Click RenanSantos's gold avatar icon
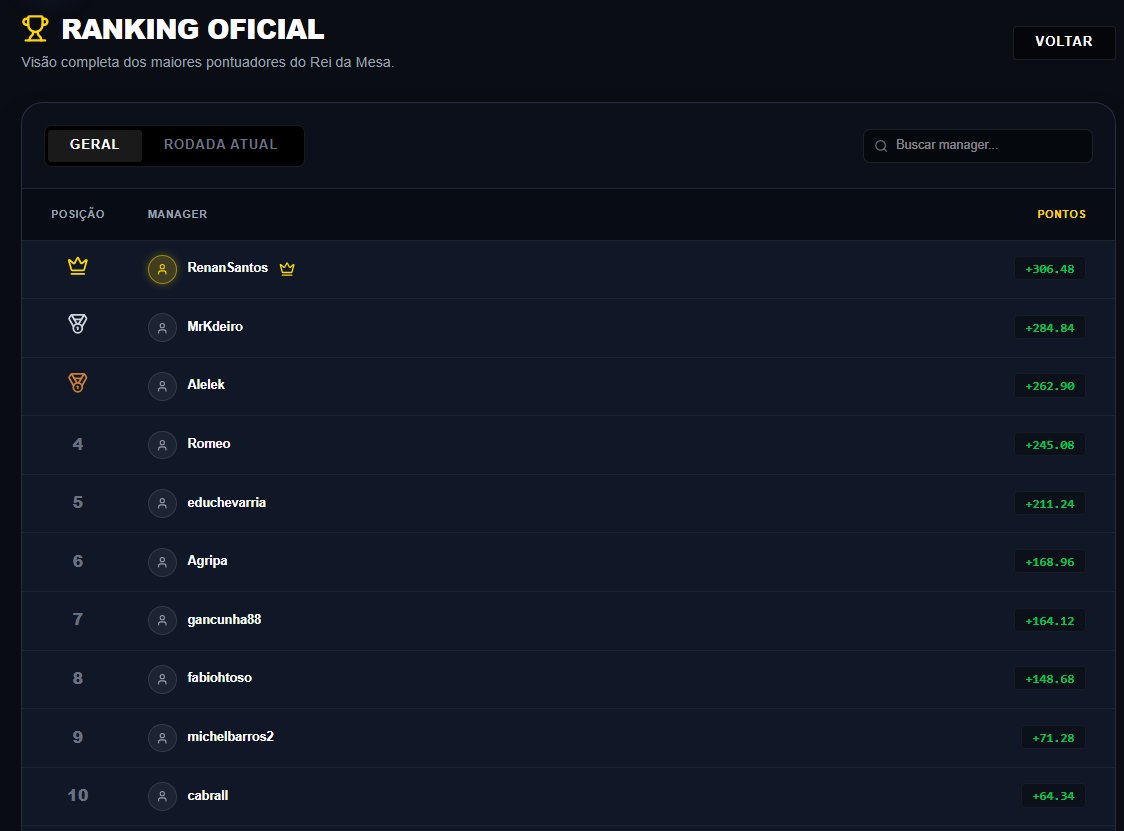Screen dimensions: 1124x831 162,269
